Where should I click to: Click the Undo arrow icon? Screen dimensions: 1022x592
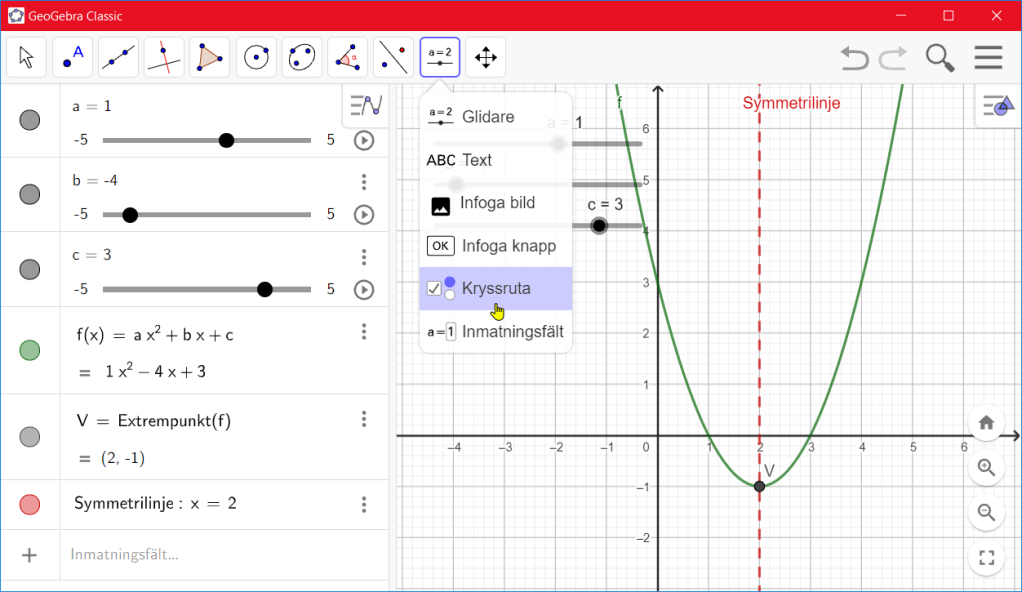pyautogui.click(x=854, y=58)
